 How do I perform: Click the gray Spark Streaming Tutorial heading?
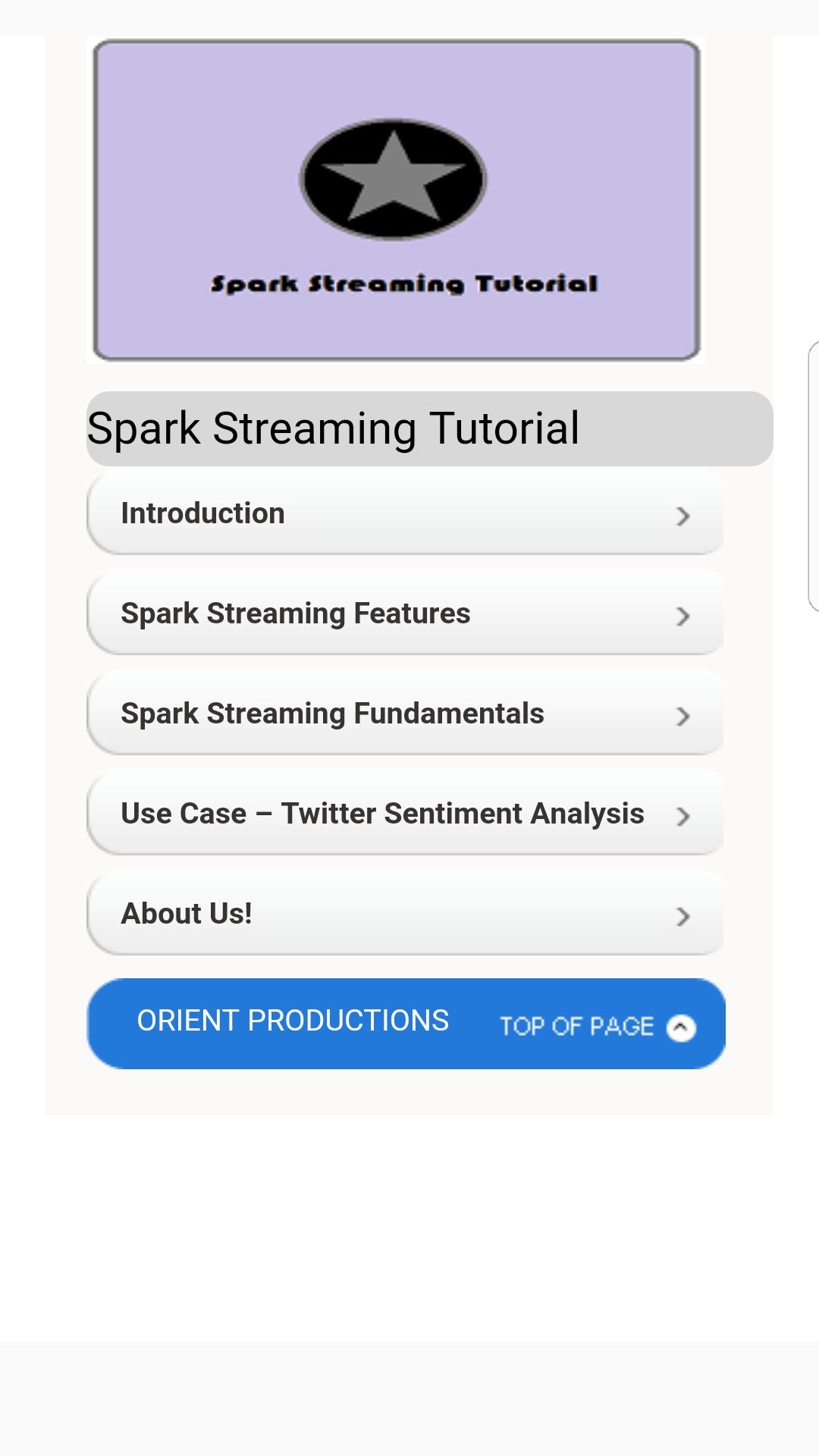(x=430, y=428)
